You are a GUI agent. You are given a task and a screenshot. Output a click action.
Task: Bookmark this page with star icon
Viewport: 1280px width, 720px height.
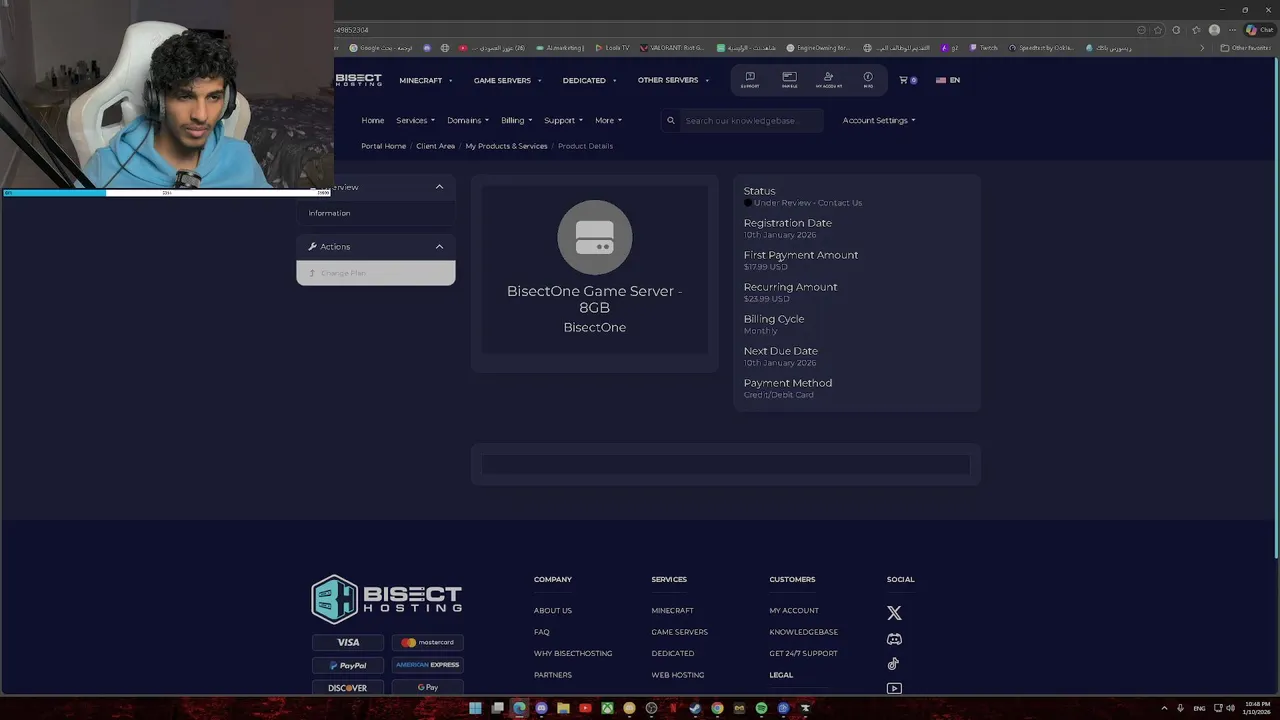(1158, 30)
